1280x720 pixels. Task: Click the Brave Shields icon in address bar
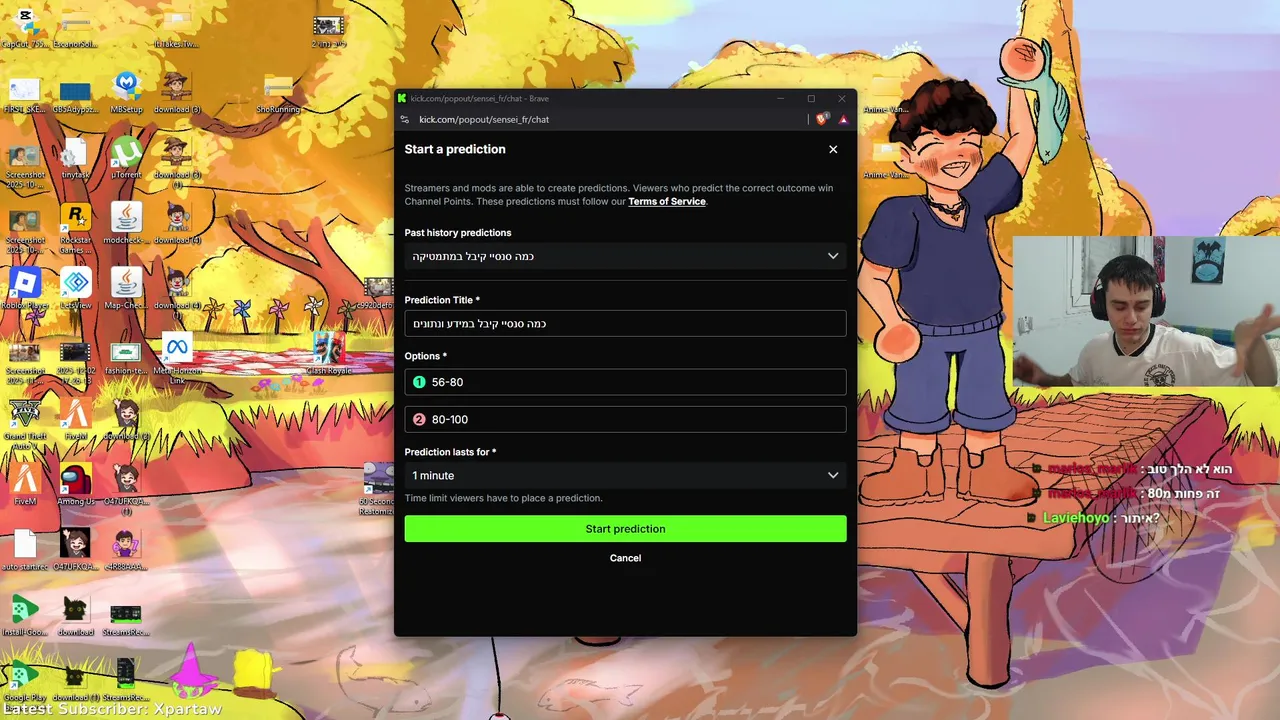tap(822, 119)
